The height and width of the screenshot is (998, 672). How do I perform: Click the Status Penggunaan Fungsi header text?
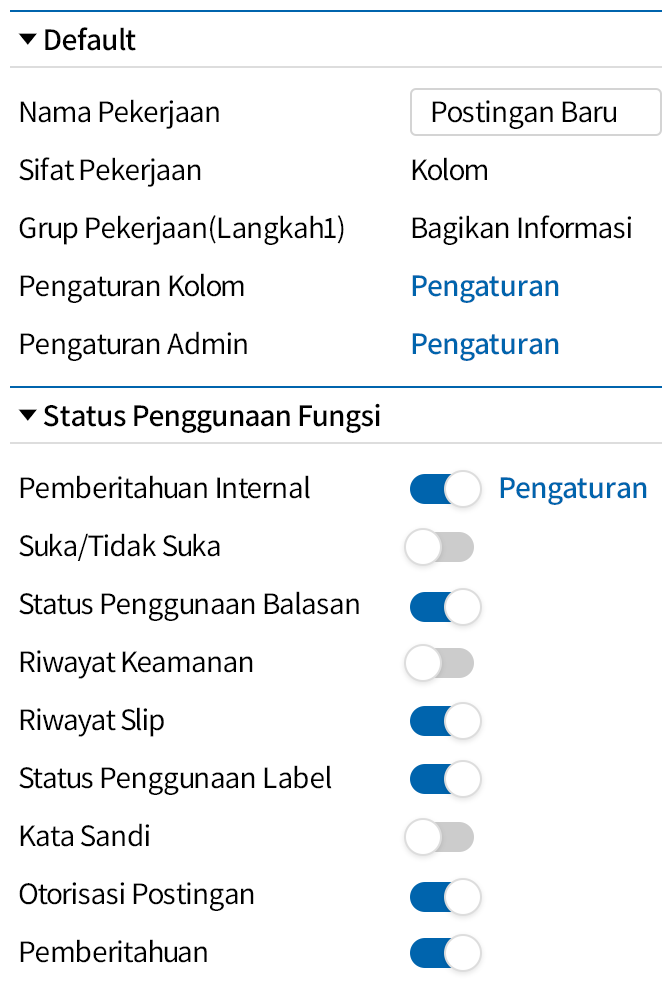tap(212, 415)
